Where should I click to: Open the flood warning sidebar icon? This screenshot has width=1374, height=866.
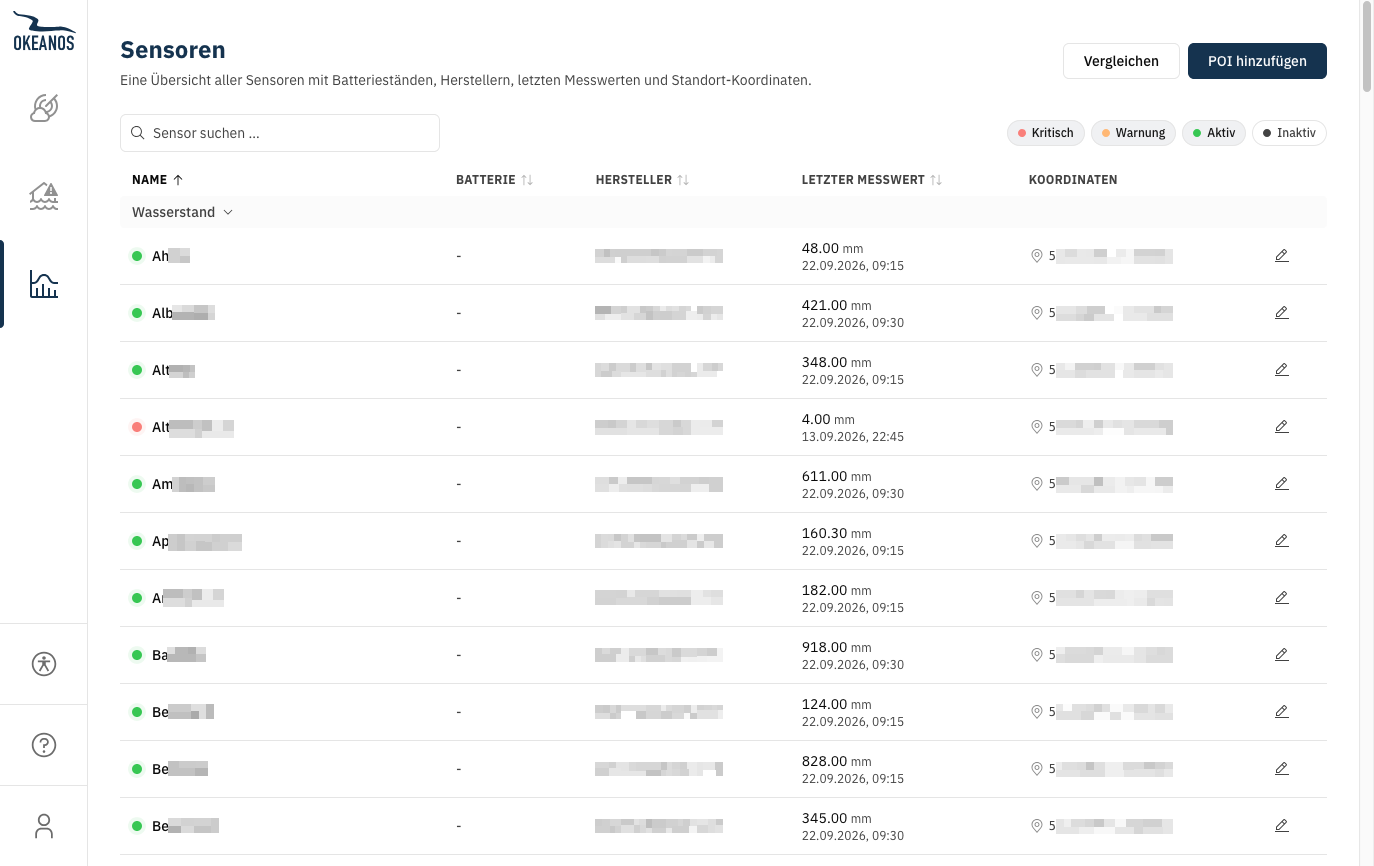tap(44, 196)
